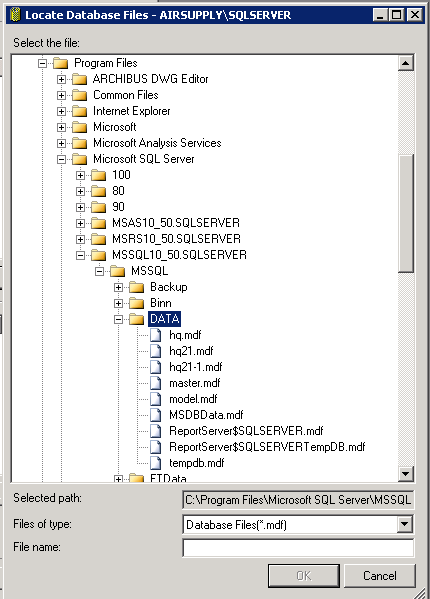This screenshot has width=430, height=599.
Task: Collapse the DATA folder node
Action: click(x=118, y=319)
